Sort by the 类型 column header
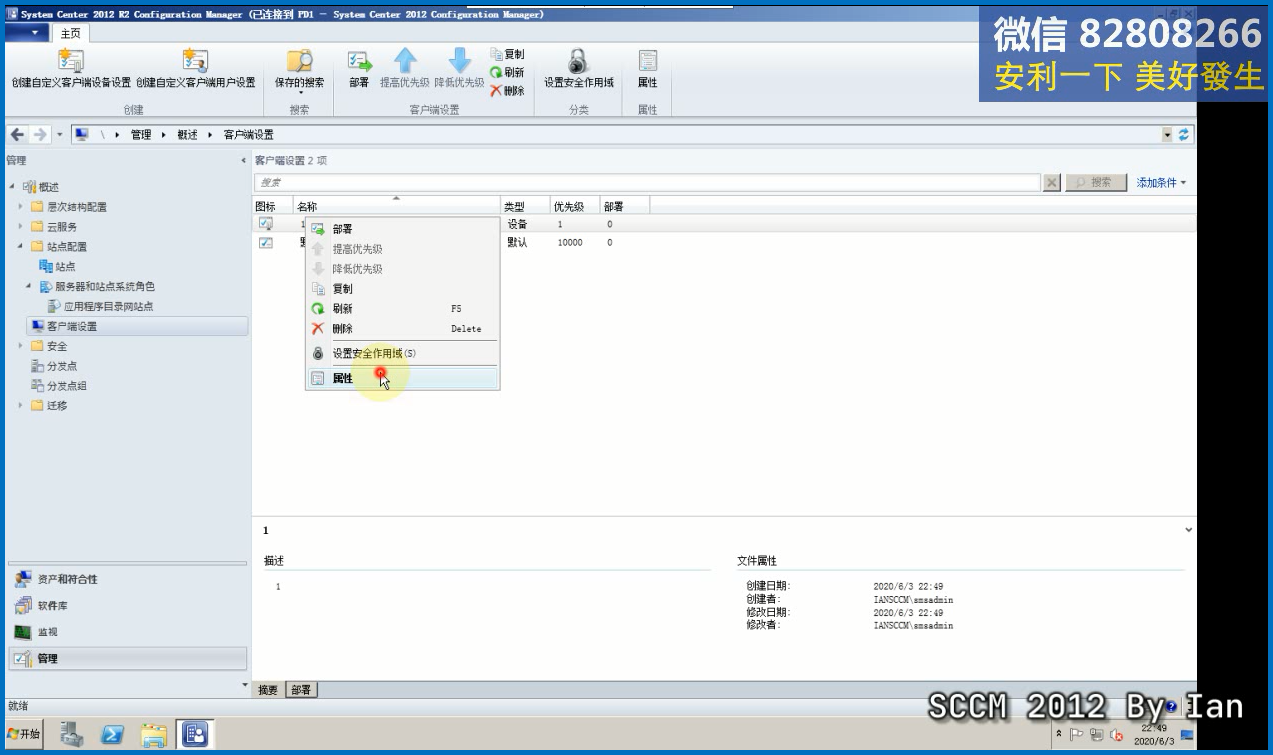Viewport: 1273px width, 755px height. 525,206
